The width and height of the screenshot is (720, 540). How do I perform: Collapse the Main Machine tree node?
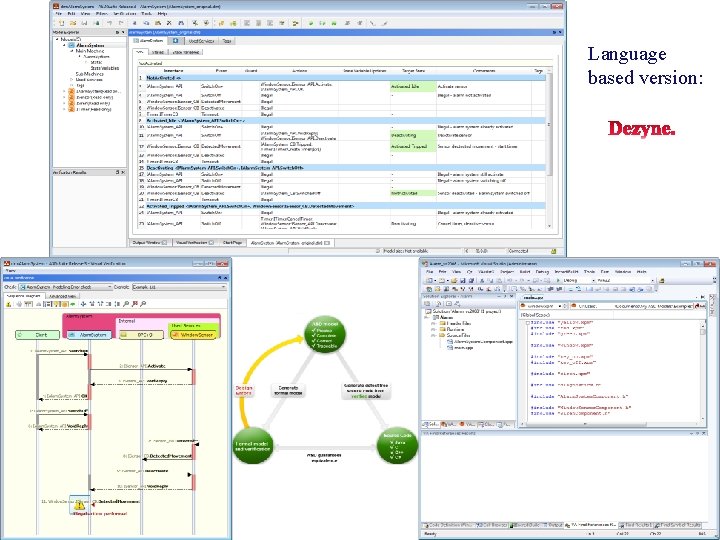72,51
